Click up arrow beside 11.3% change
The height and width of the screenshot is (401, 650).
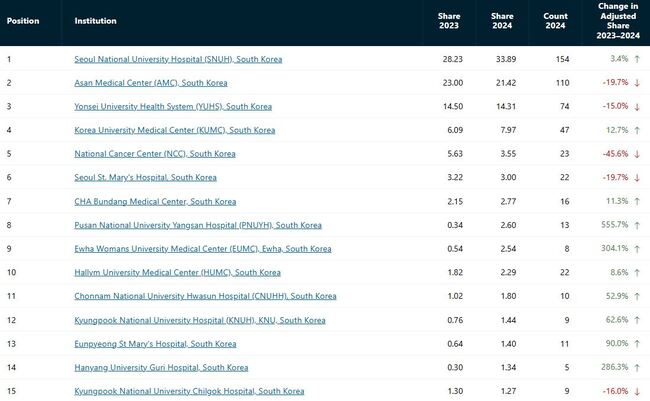[x=637, y=202]
